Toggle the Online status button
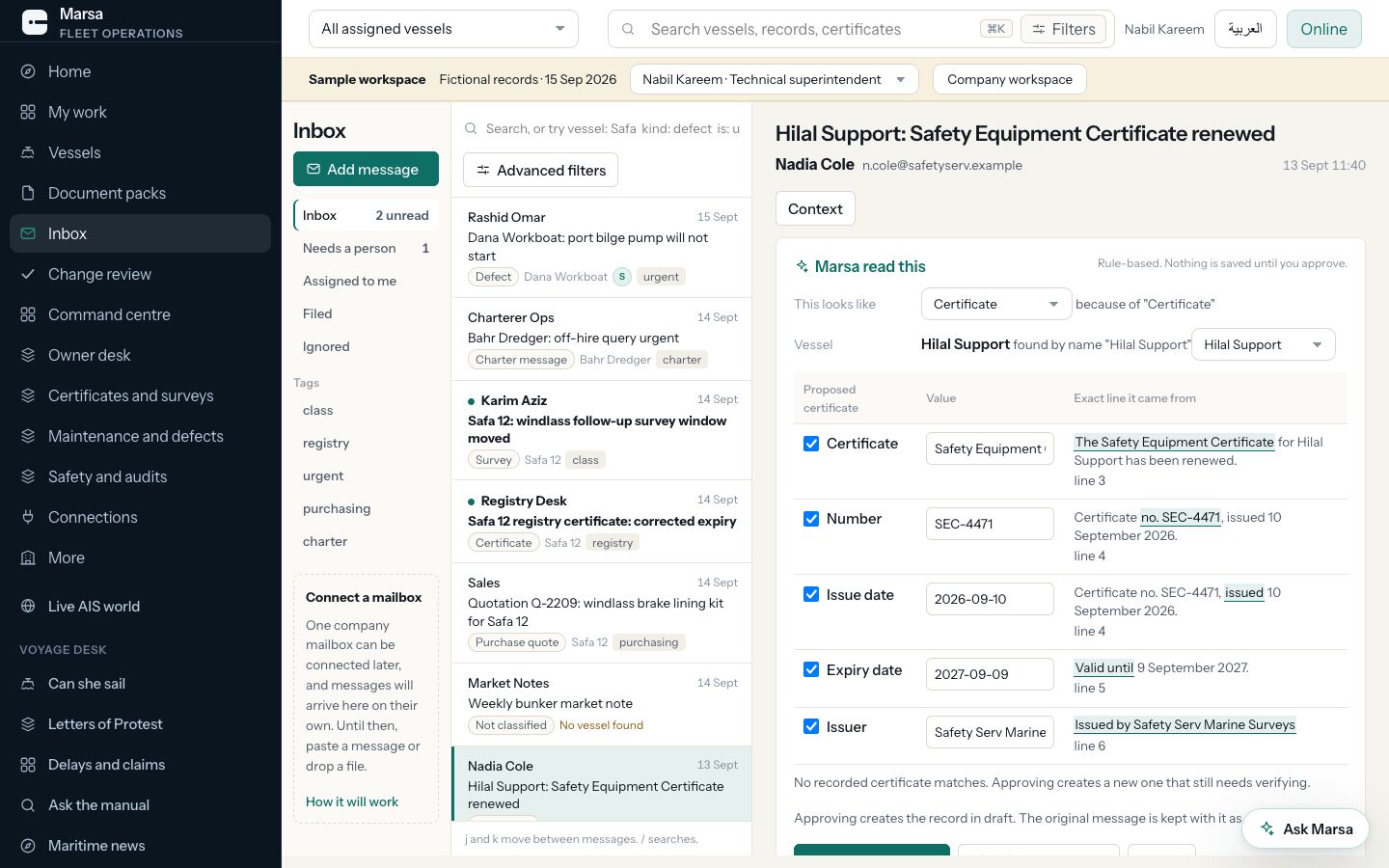This screenshot has height=868, width=1389. pos(1323,29)
